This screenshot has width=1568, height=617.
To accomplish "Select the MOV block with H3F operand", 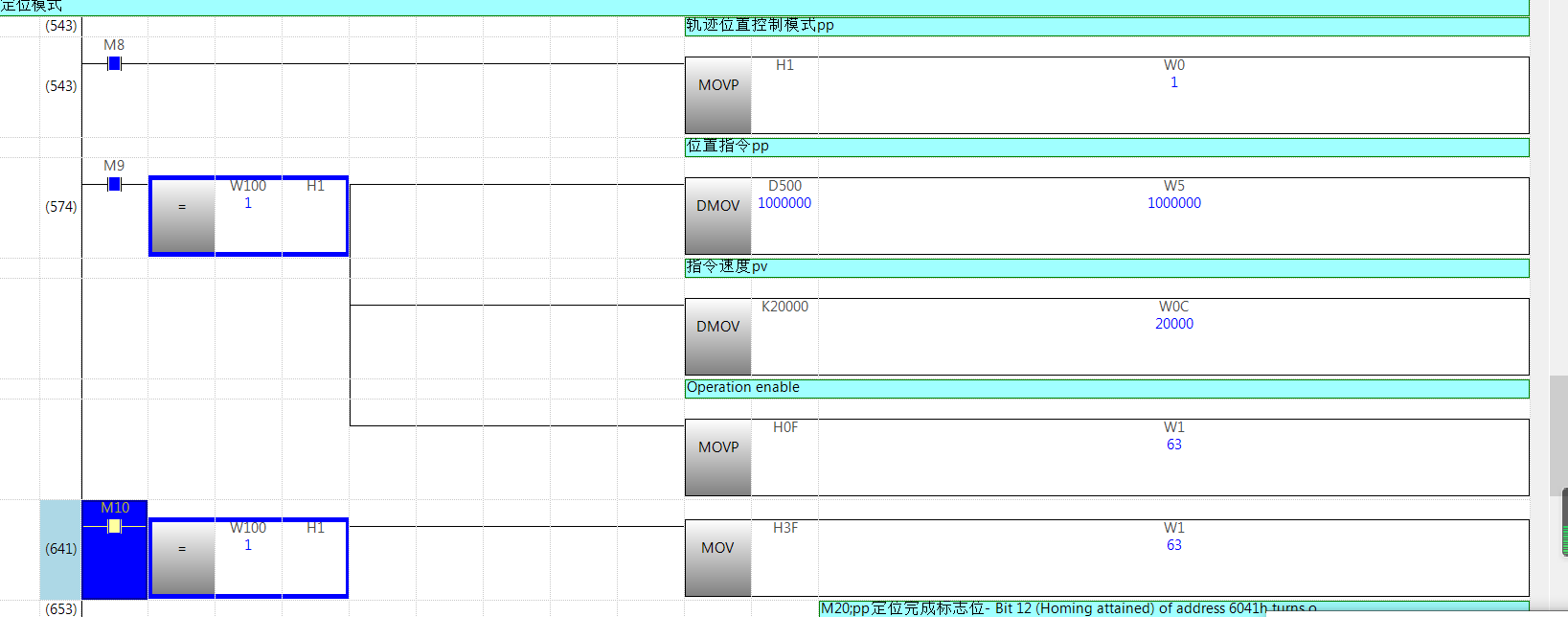I will [x=718, y=558].
